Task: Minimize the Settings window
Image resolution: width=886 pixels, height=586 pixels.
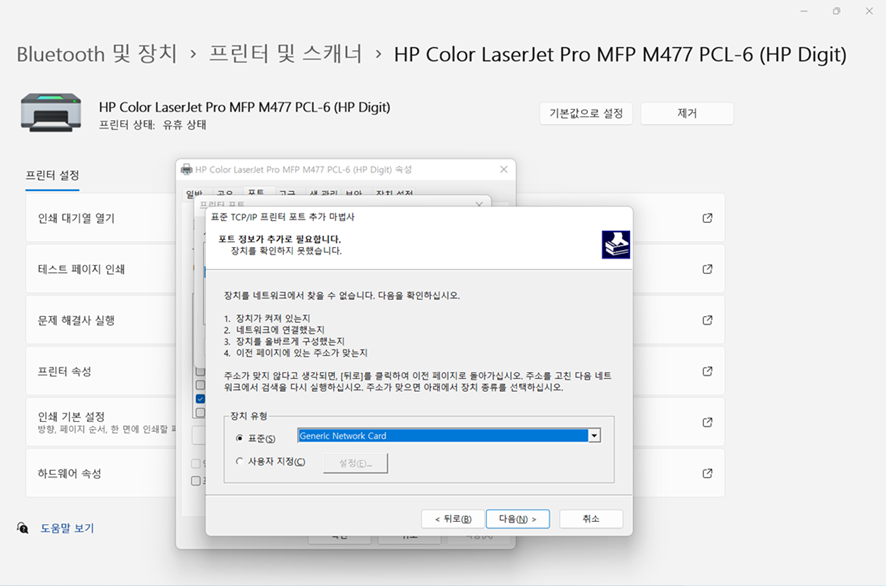Action: [804, 11]
